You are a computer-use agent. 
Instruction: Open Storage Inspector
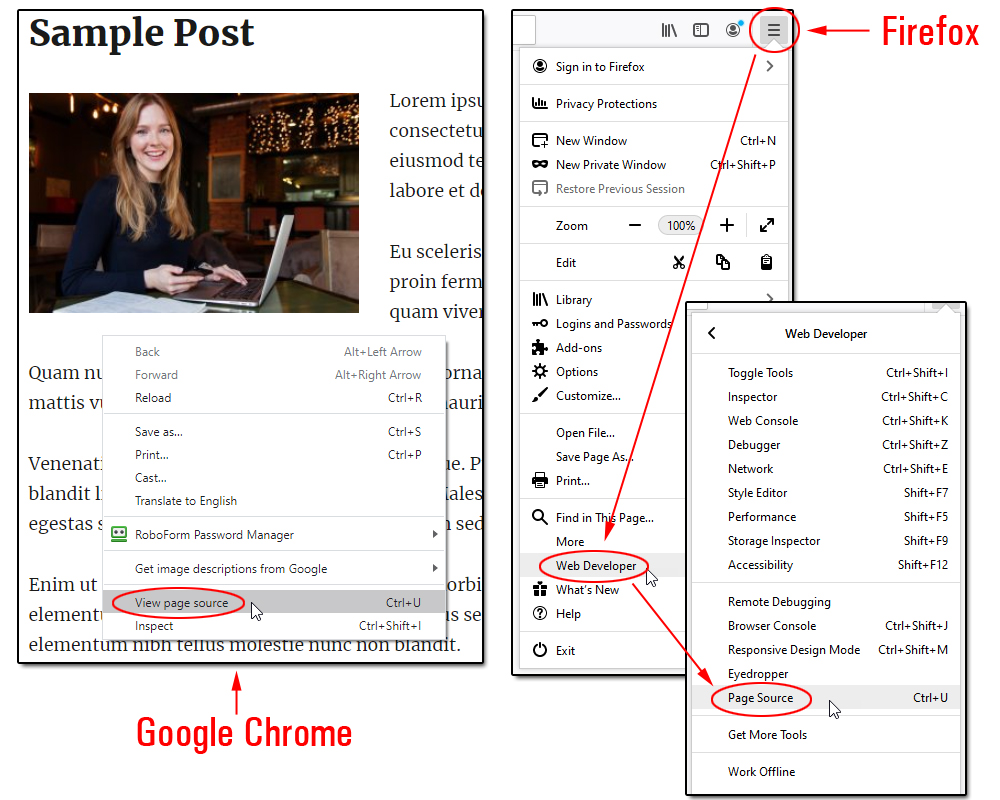tap(826, 541)
